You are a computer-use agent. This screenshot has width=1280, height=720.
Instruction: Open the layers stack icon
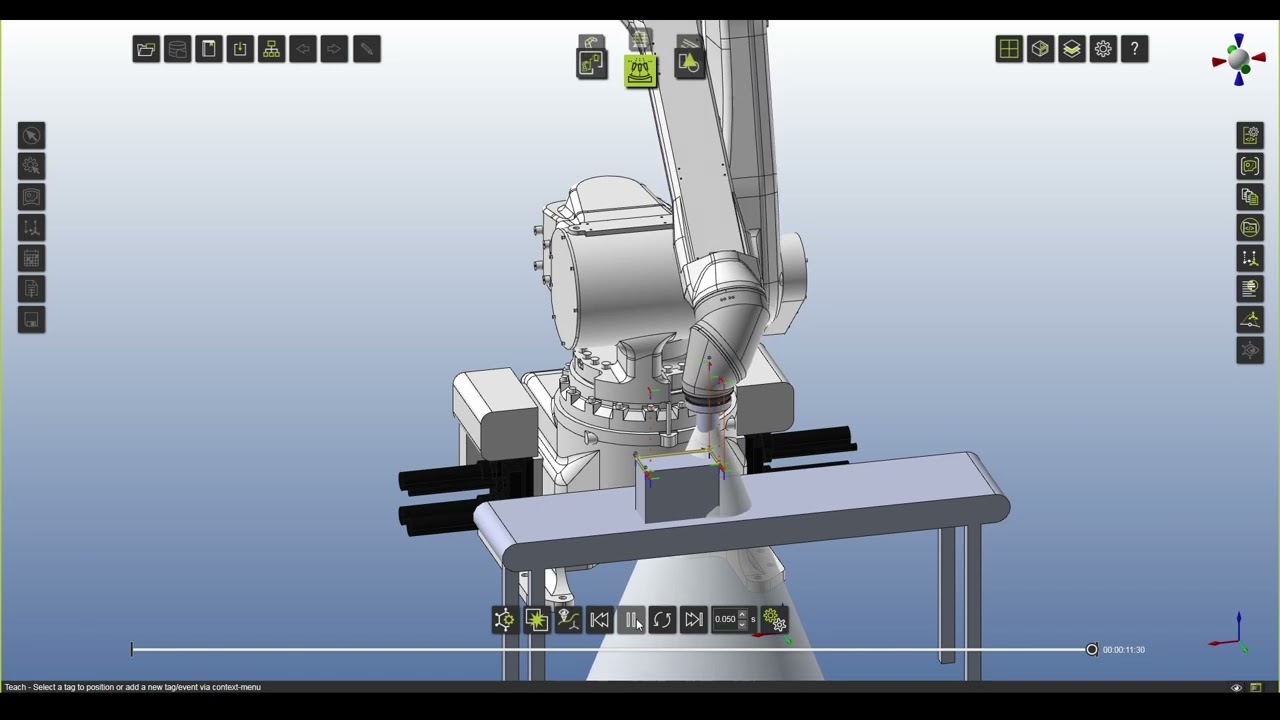click(1072, 49)
